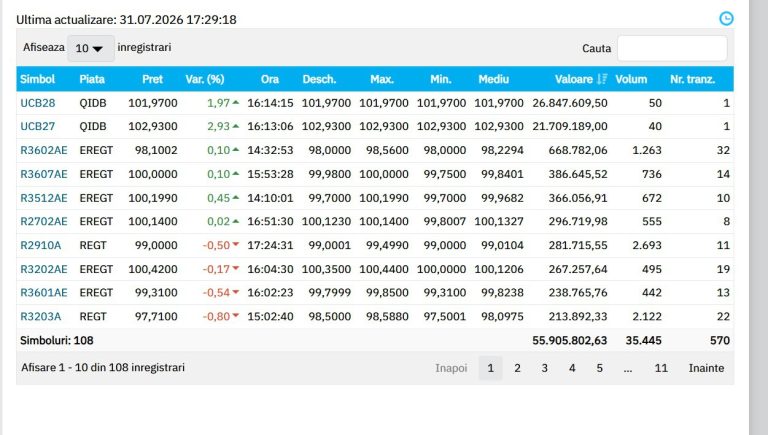
Task: Click the Inainte next page button
Action: 706,368
